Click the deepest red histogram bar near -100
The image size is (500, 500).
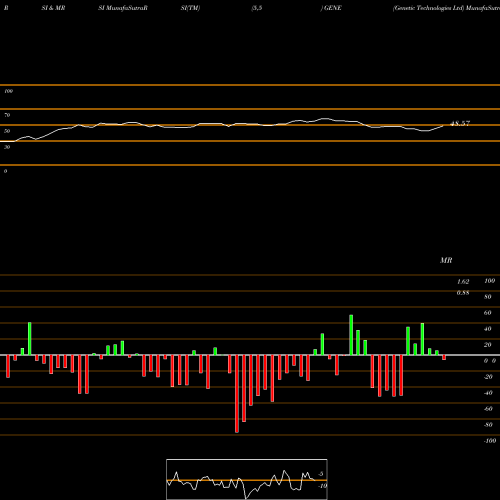237,394
